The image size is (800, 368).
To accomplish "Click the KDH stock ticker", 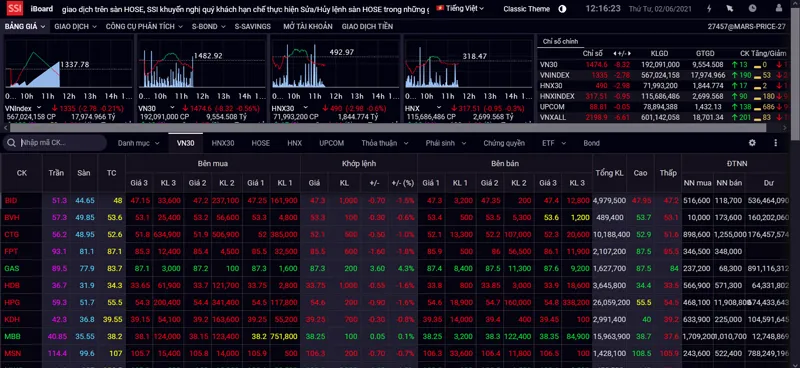I will (x=11, y=320).
